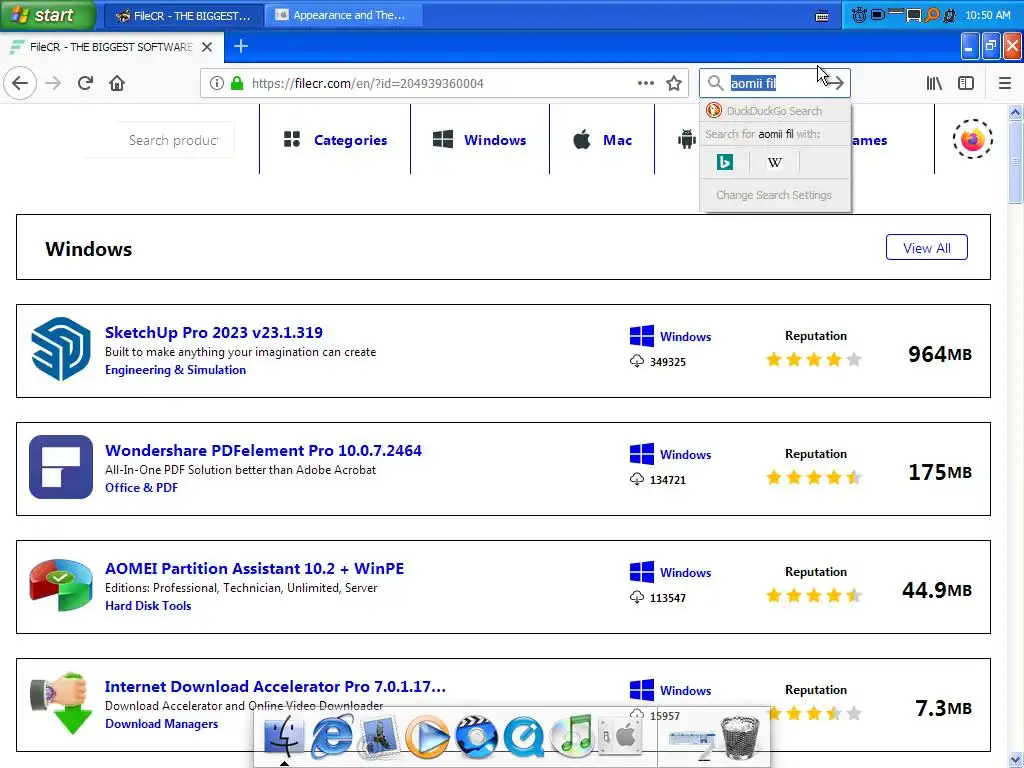Image resolution: width=1024 pixels, height=768 pixels.
Task: Open Office & PDF category link
Action: (x=141, y=488)
